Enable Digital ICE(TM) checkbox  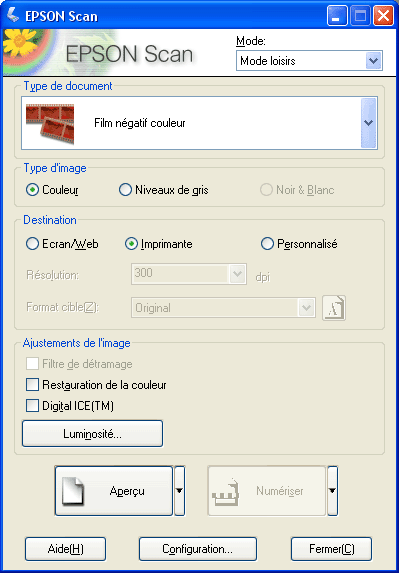point(70,406)
